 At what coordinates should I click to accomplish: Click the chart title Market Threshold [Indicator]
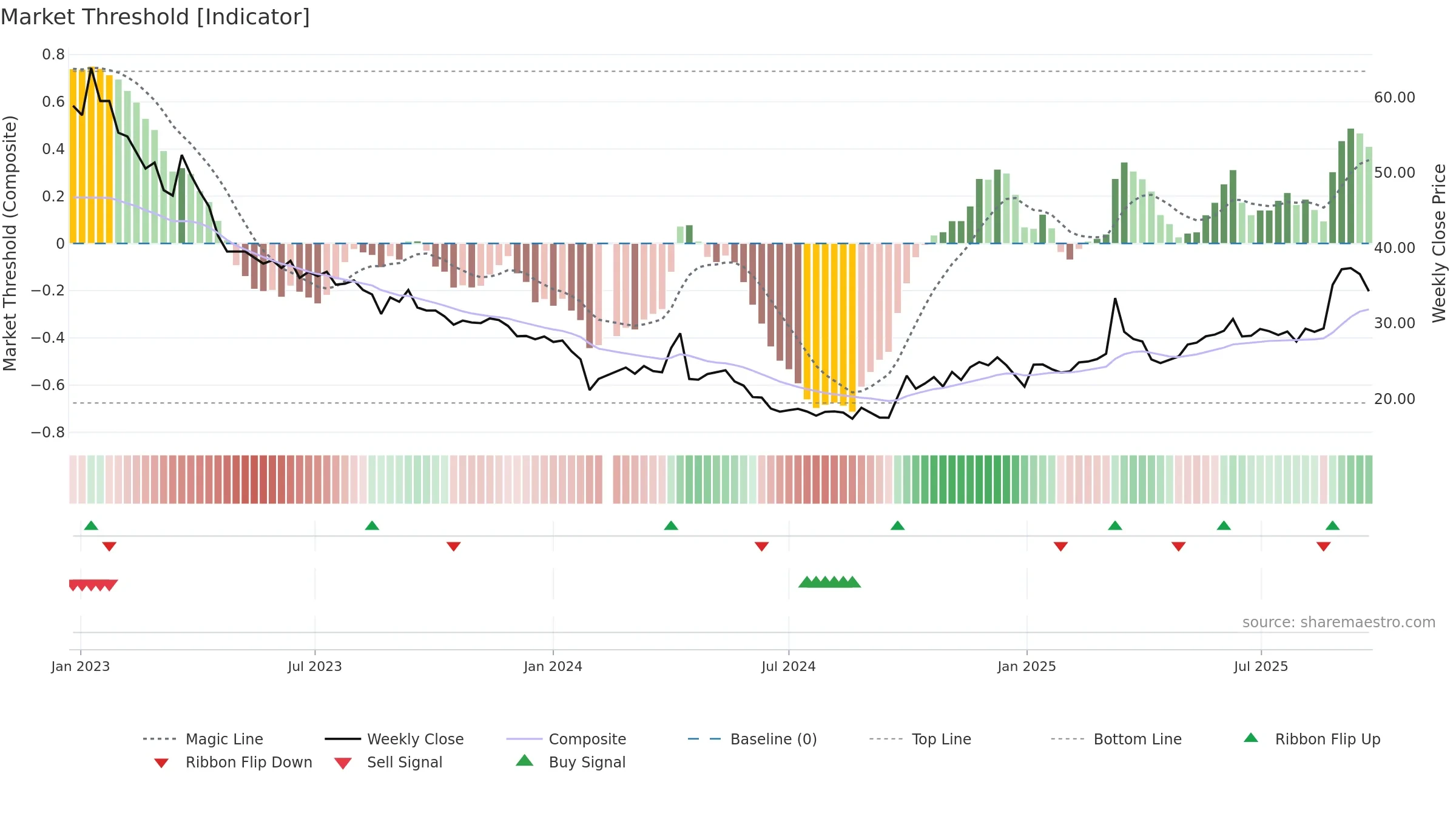155,17
